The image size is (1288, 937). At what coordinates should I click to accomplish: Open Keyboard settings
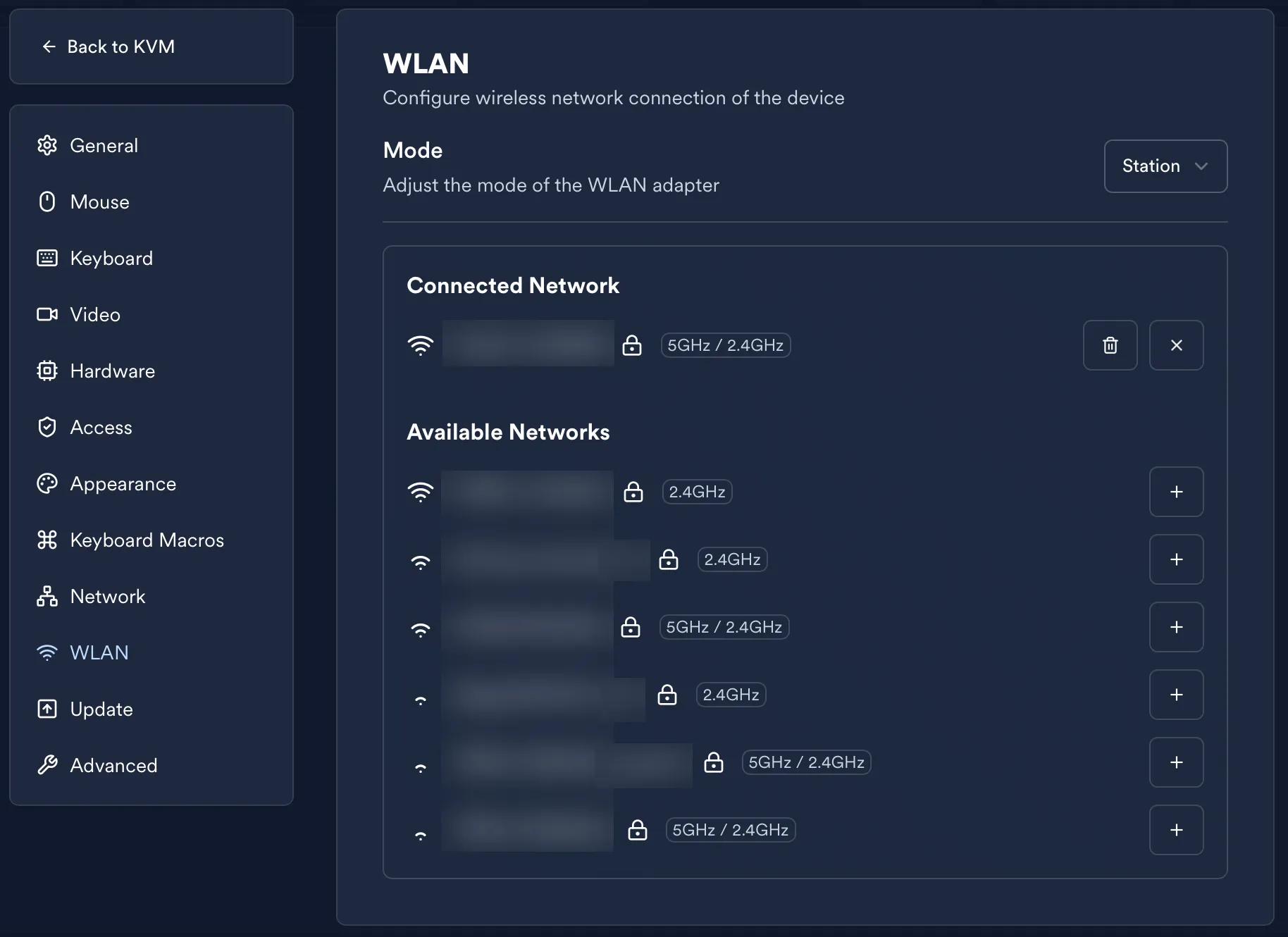point(111,259)
